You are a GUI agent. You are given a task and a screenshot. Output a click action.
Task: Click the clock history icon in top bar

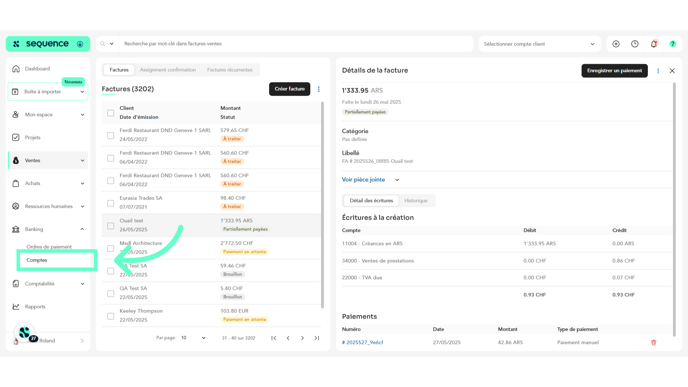pyautogui.click(x=635, y=44)
